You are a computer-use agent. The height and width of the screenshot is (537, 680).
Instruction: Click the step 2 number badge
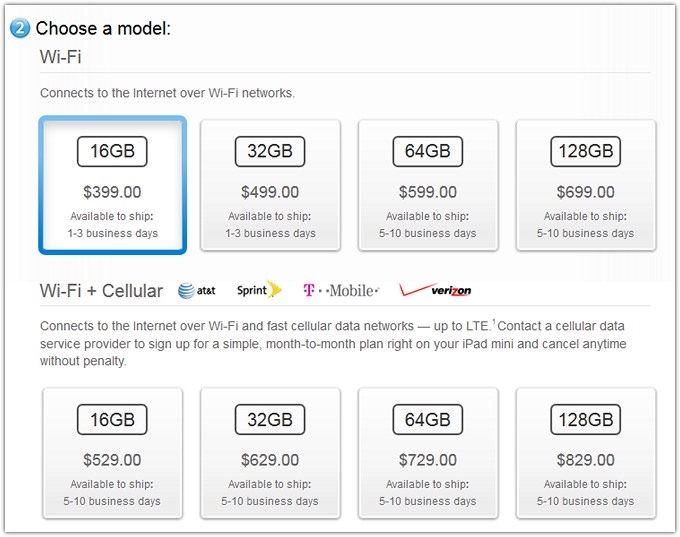[x=21, y=28]
